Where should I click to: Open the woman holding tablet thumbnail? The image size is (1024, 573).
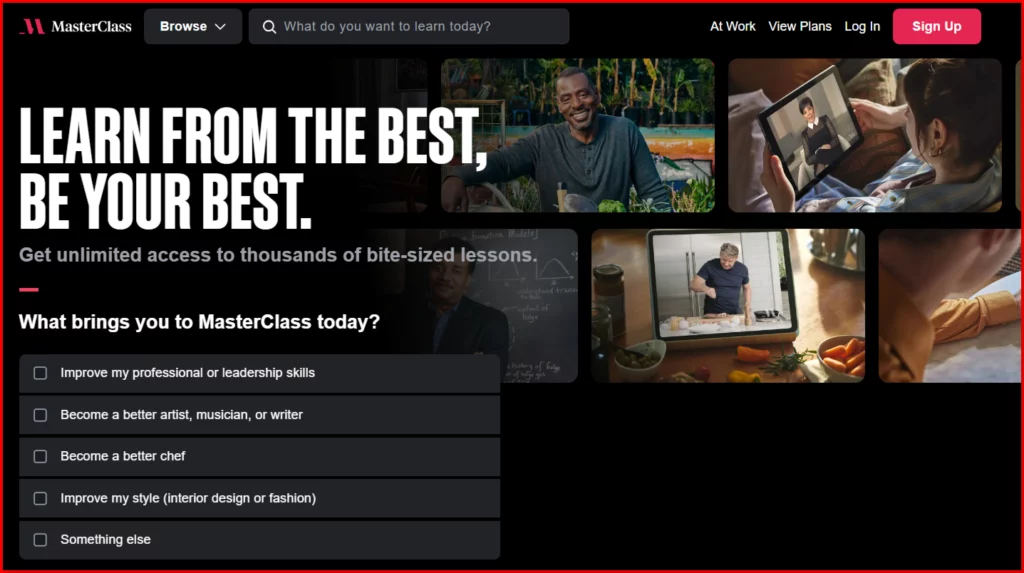click(865, 135)
